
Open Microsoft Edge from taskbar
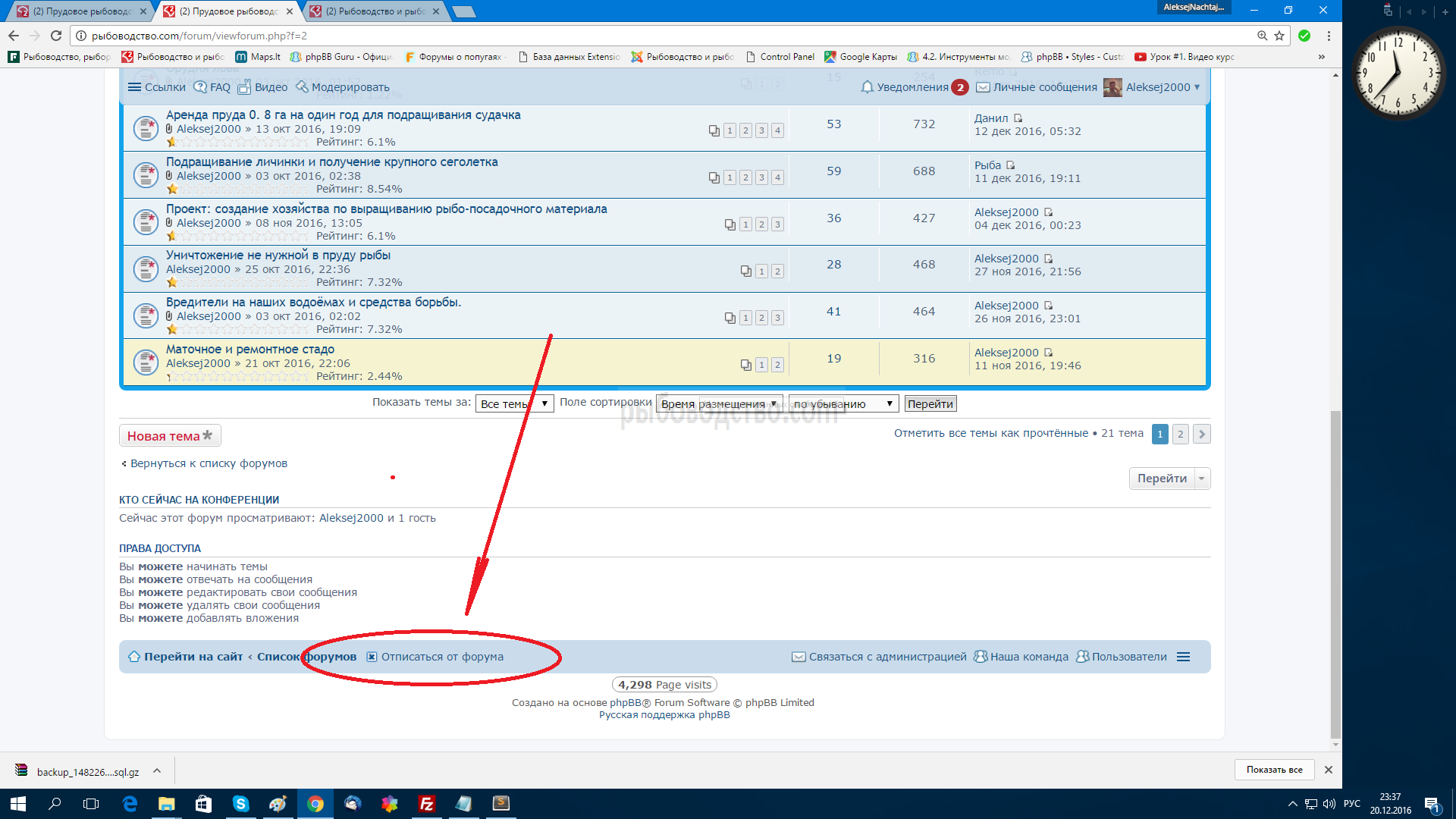click(130, 804)
